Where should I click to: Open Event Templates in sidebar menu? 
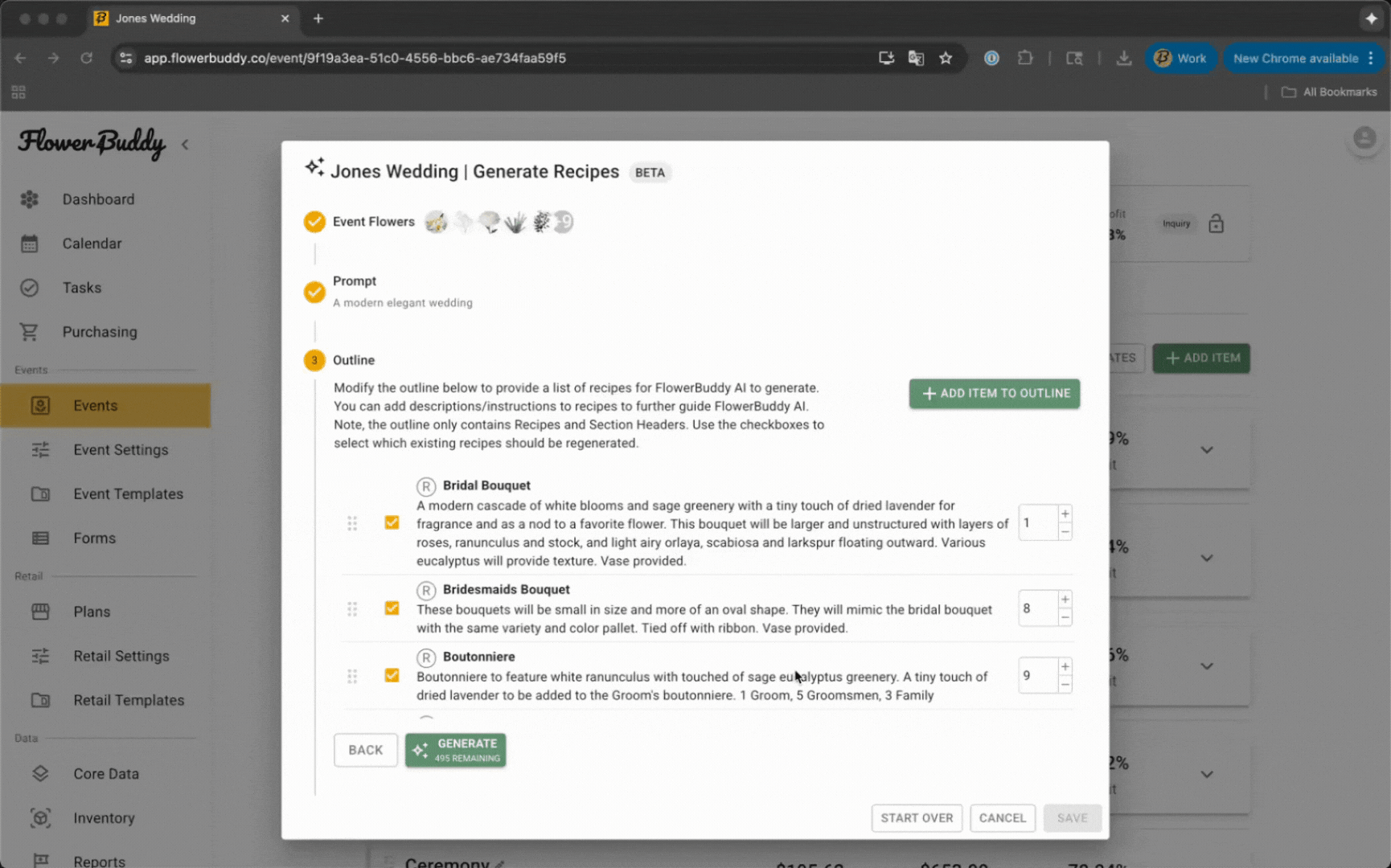click(128, 494)
